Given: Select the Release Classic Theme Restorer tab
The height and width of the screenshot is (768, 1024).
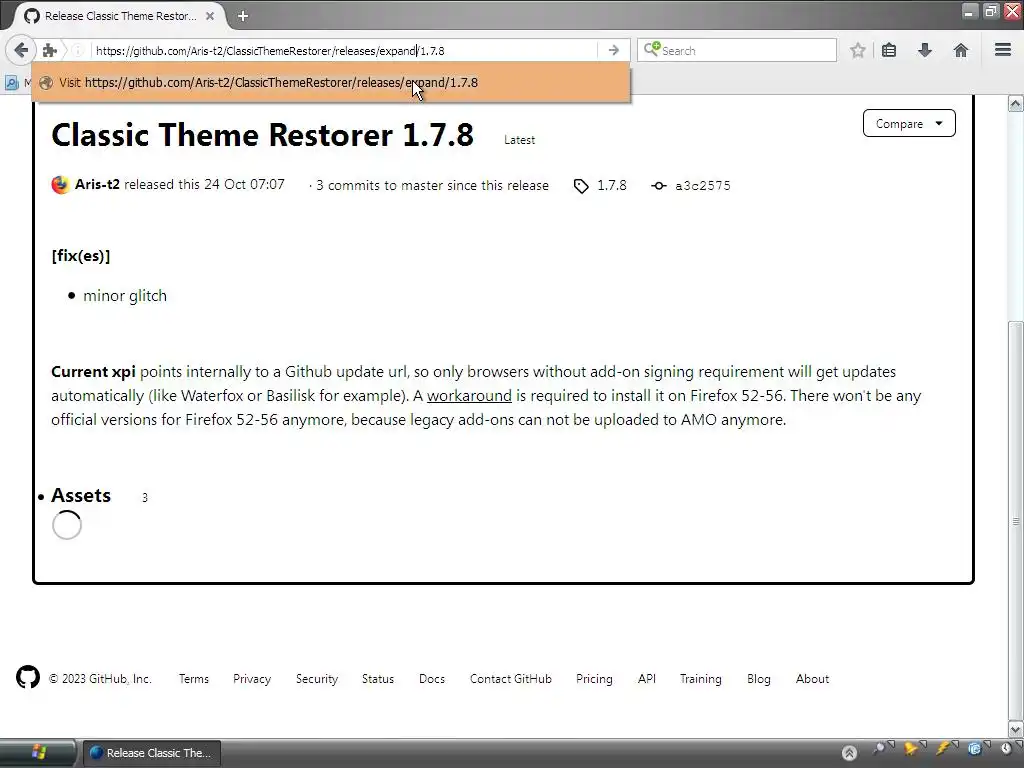Looking at the screenshot, I should [120, 16].
